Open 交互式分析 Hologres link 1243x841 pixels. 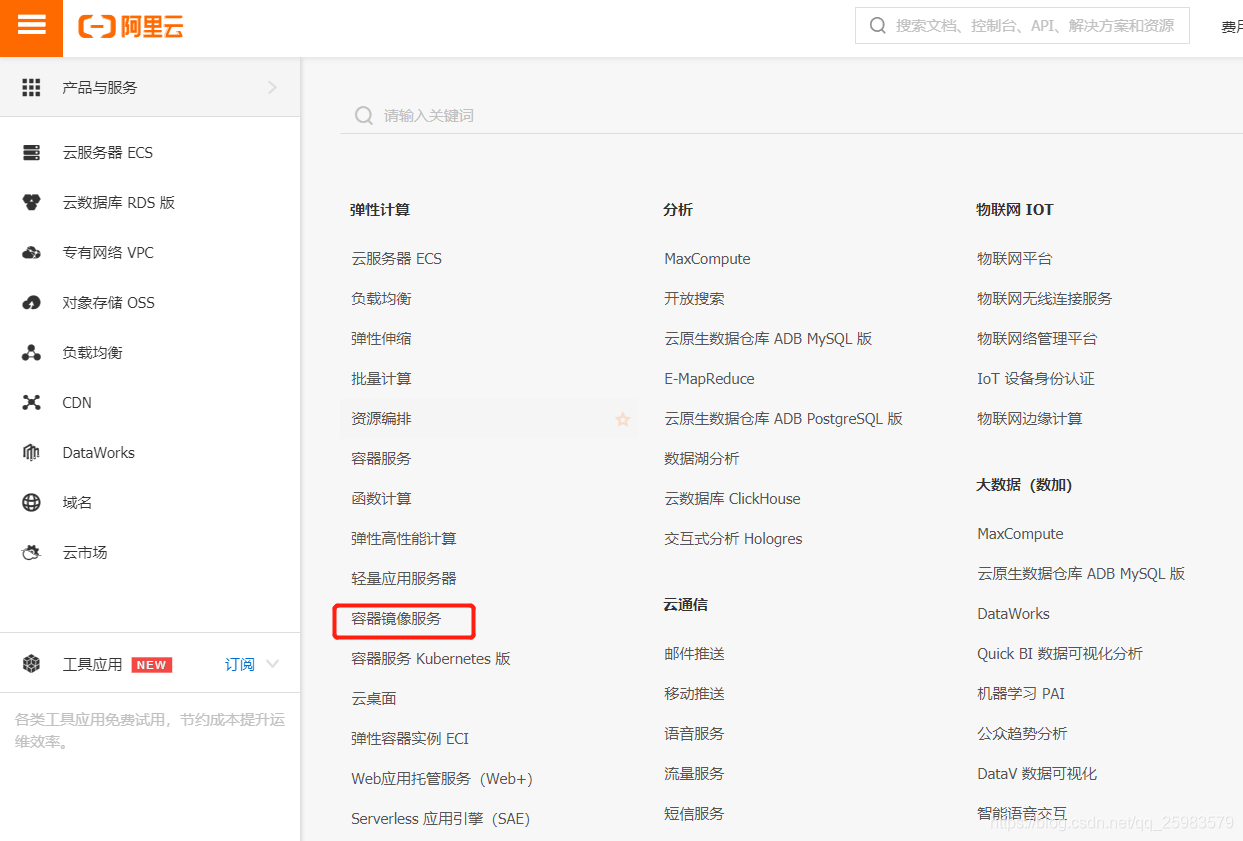pyautogui.click(x=733, y=539)
